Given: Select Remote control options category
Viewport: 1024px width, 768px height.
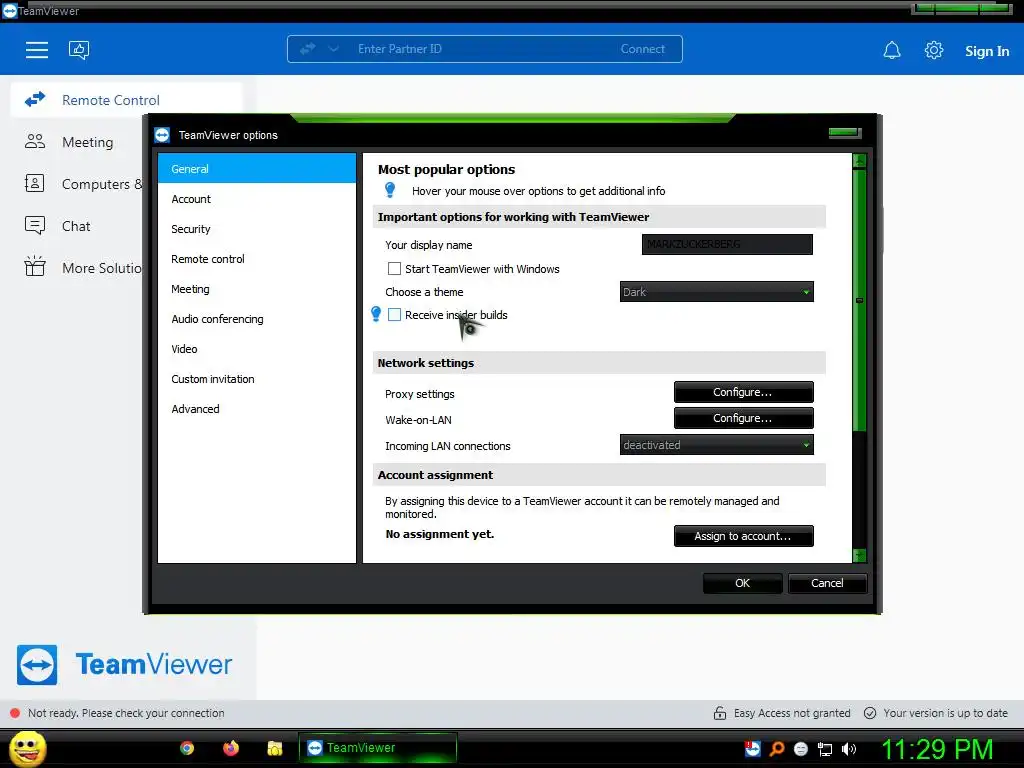Looking at the screenshot, I should tap(257, 259).
